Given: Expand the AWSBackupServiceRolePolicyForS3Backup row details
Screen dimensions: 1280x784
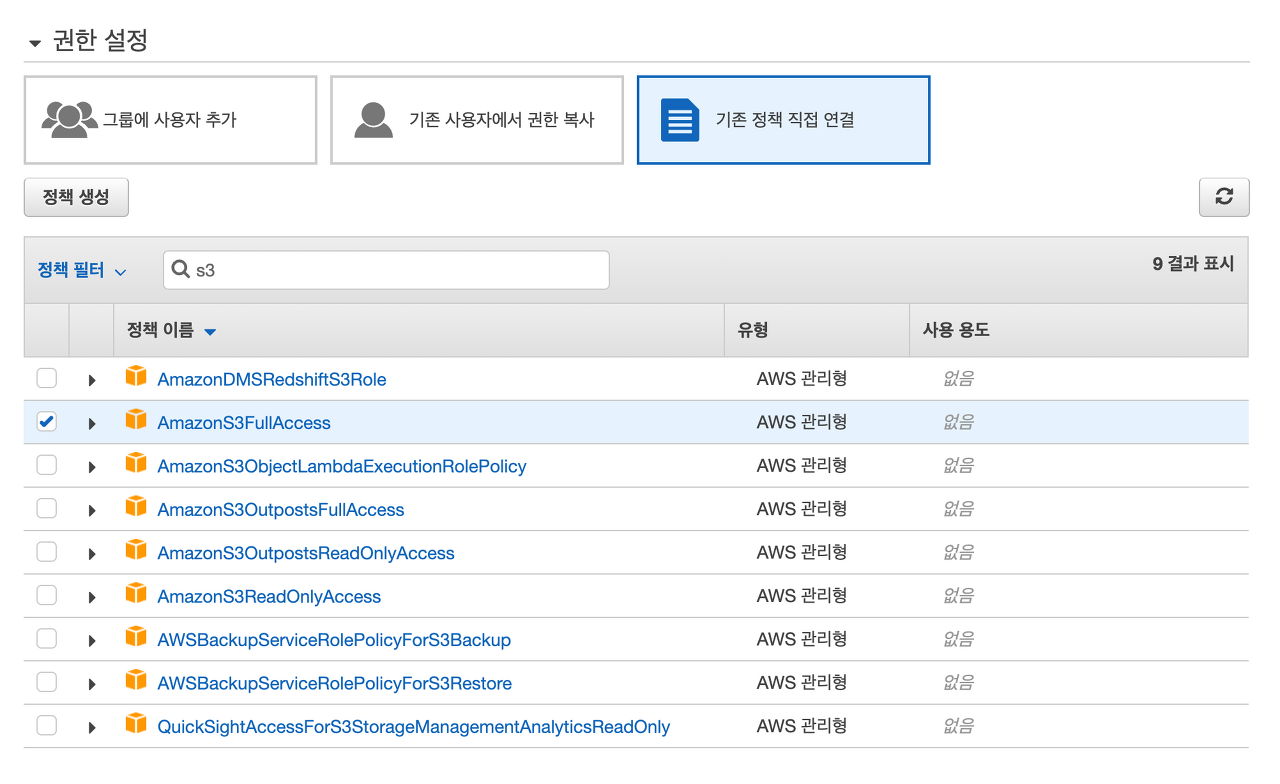Looking at the screenshot, I should [x=92, y=641].
